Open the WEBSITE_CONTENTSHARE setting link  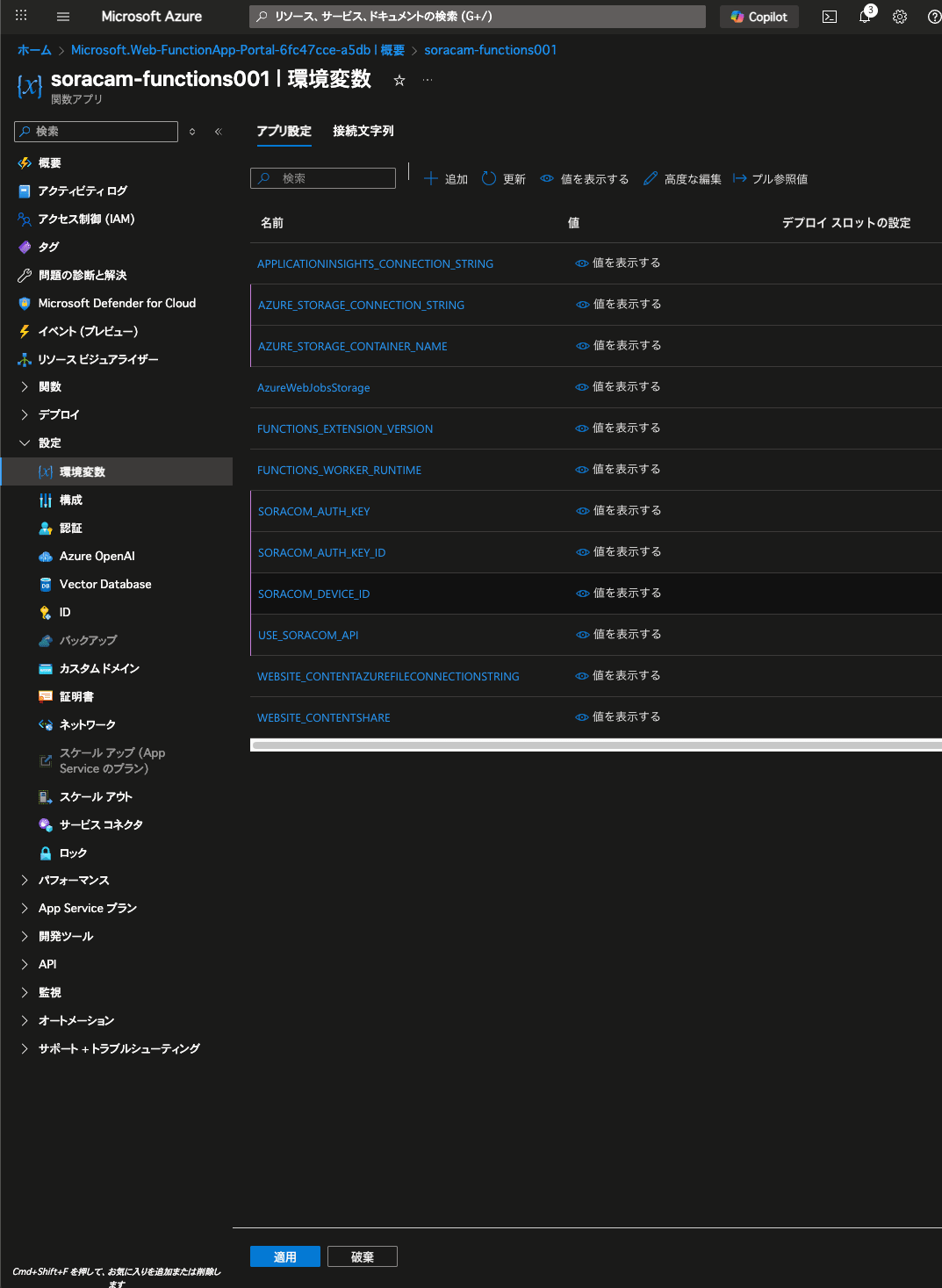pyautogui.click(x=324, y=718)
